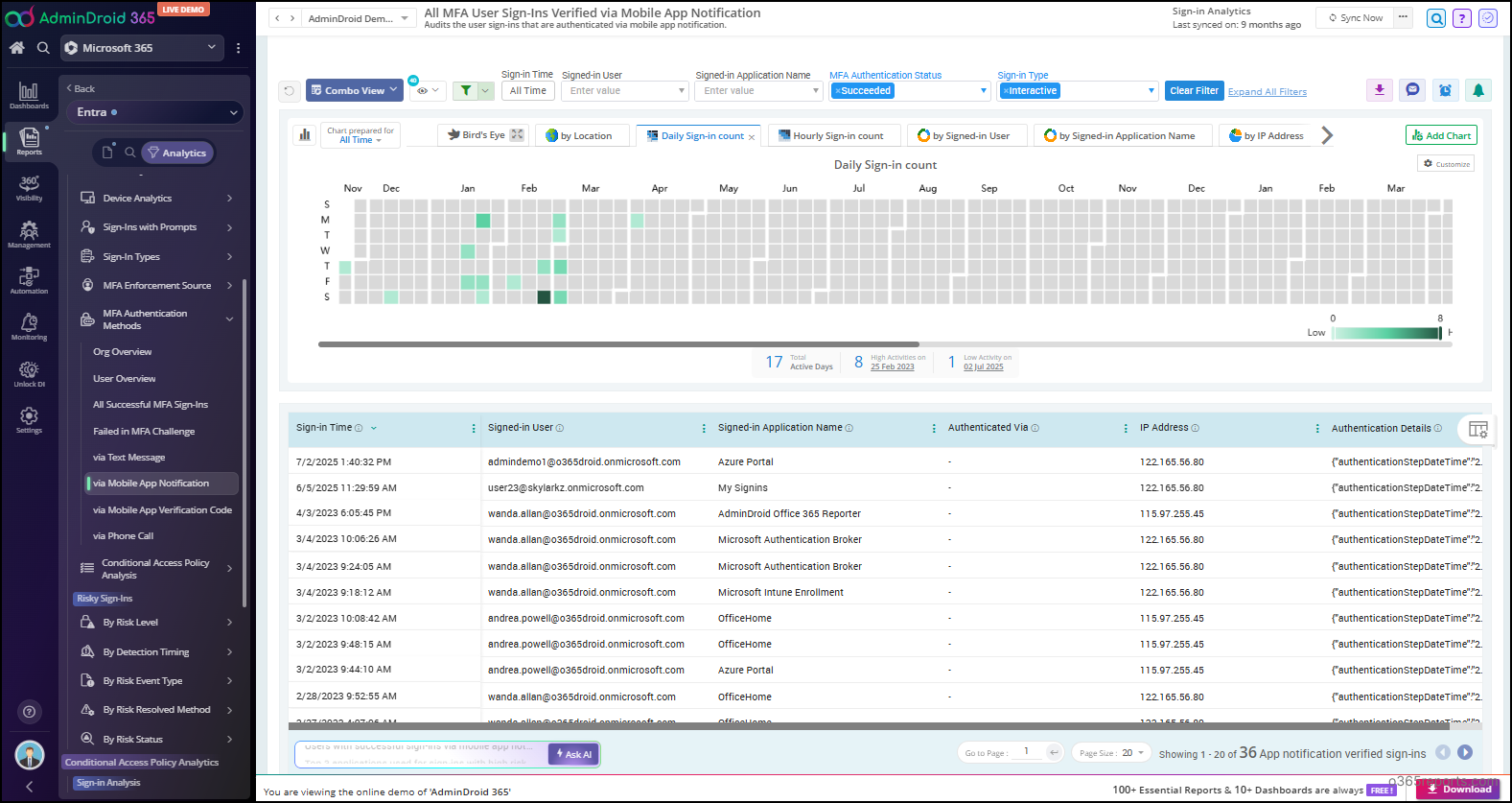The width and height of the screenshot is (1512, 803).
Task: Click the Clear Filter button
Action: coord(1194,91)
